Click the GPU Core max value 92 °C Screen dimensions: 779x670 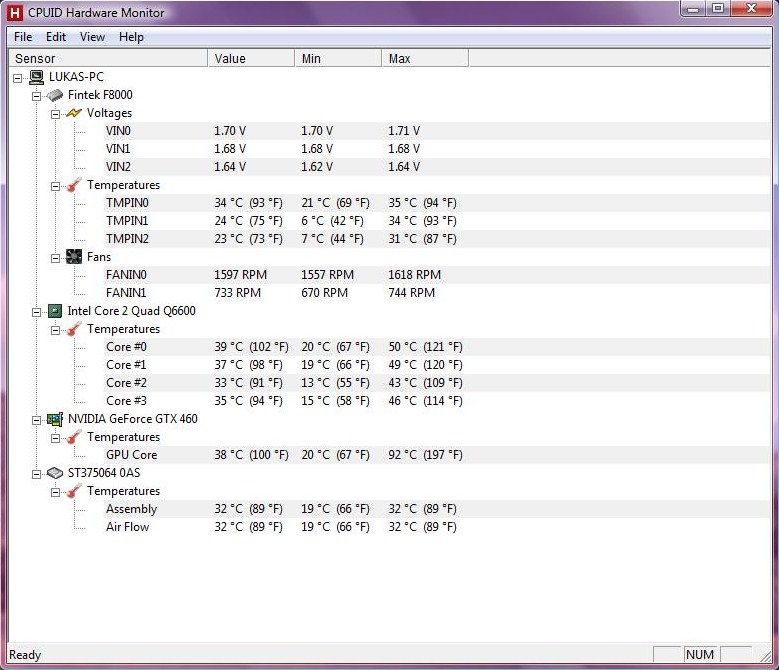click(425, 455)
